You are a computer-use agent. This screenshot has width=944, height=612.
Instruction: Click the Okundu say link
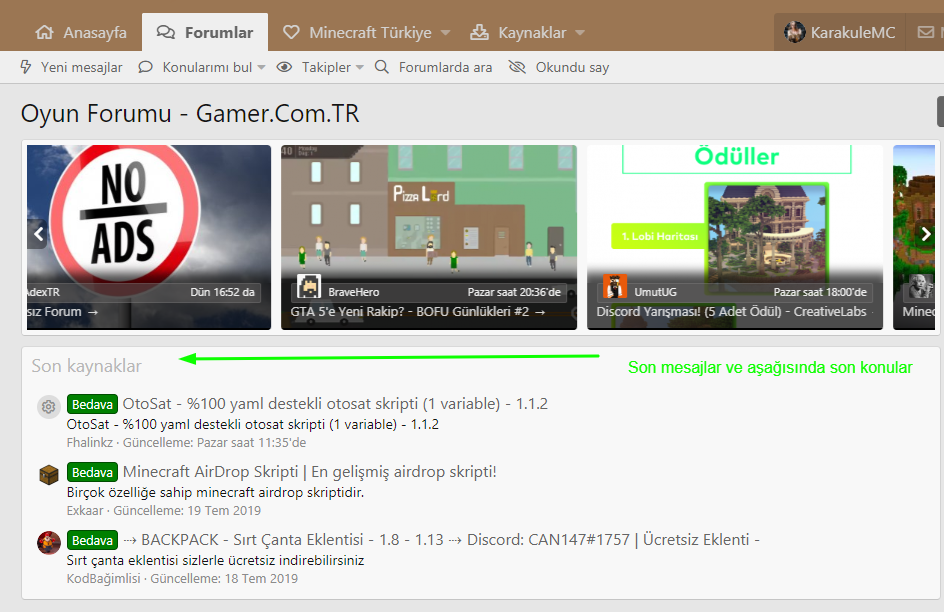pos(572,67)
